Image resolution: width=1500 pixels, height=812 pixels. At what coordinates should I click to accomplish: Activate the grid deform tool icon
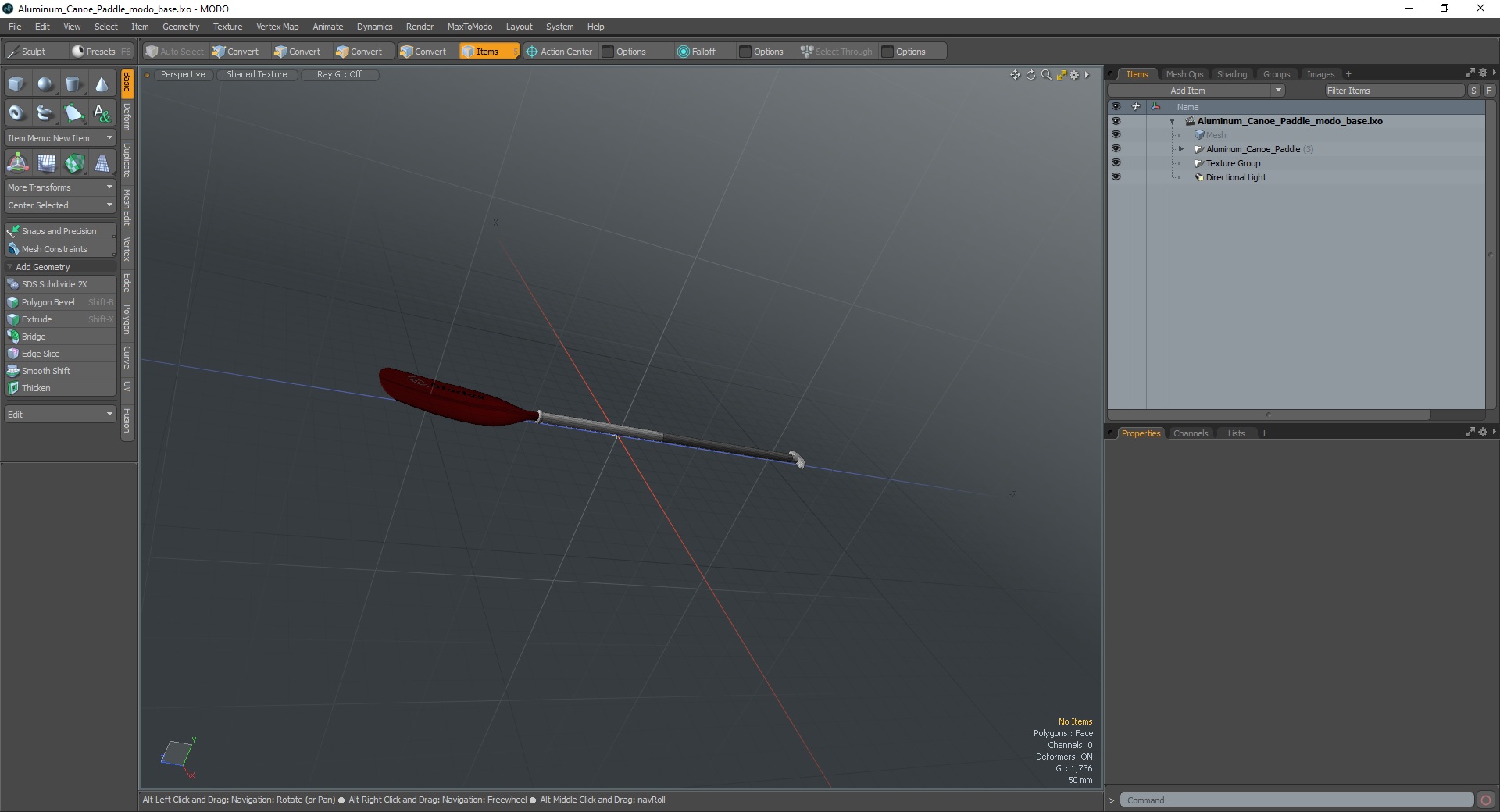(45, 163)
